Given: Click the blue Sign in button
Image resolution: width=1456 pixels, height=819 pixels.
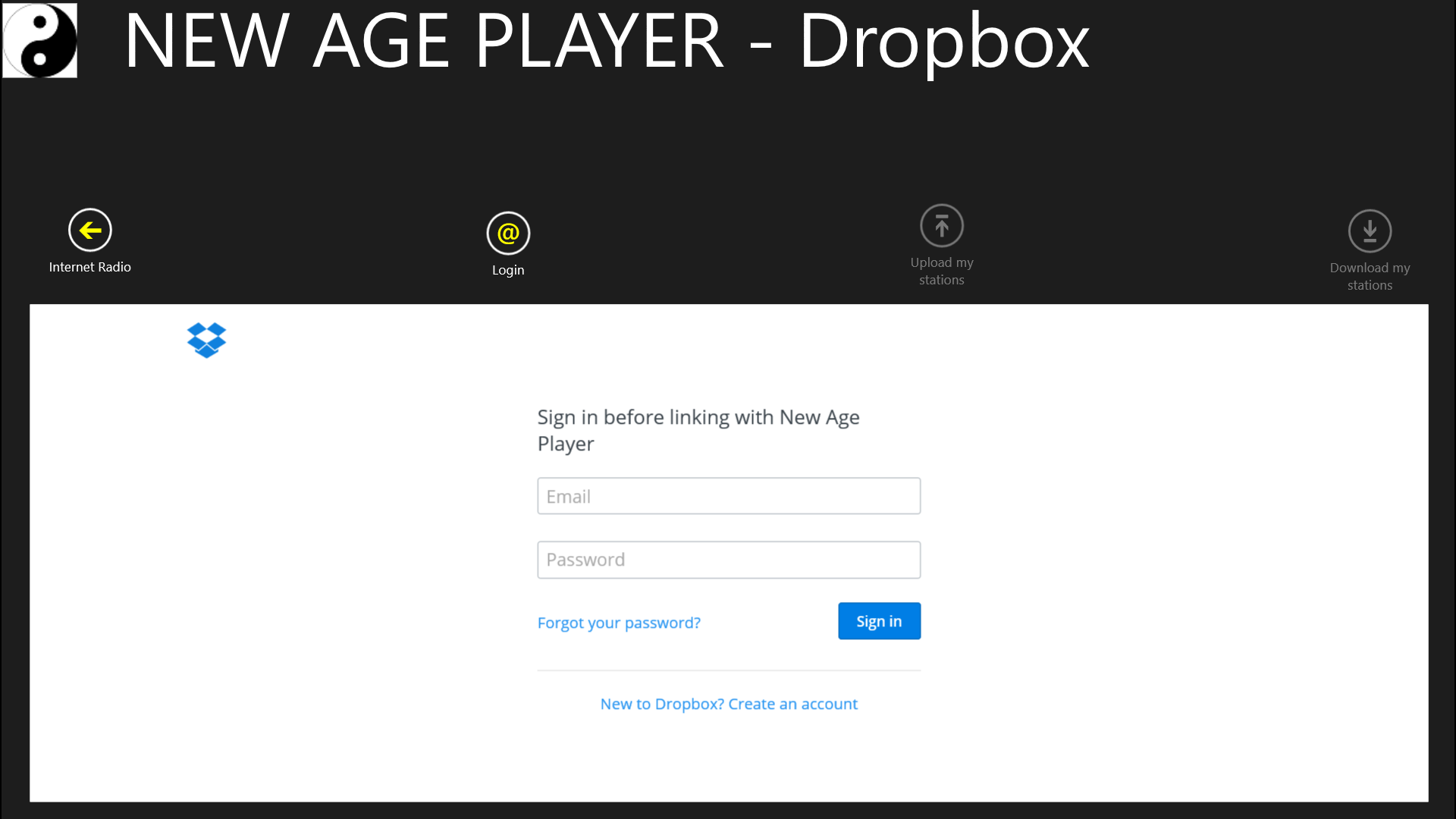Looking at the screenshot, I should 879,621.
